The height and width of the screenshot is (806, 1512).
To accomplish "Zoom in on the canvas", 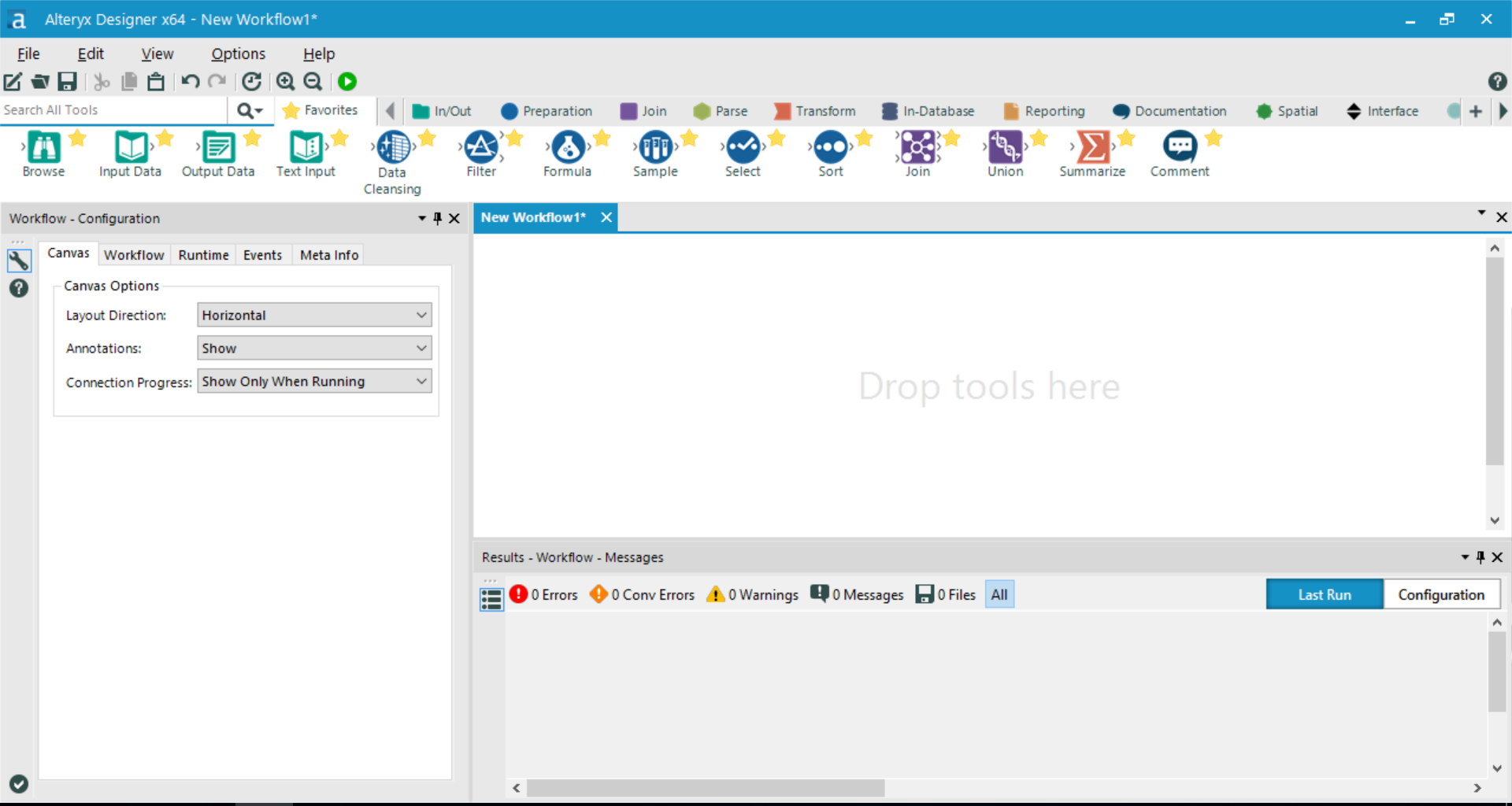I will [x=286, y=81].
